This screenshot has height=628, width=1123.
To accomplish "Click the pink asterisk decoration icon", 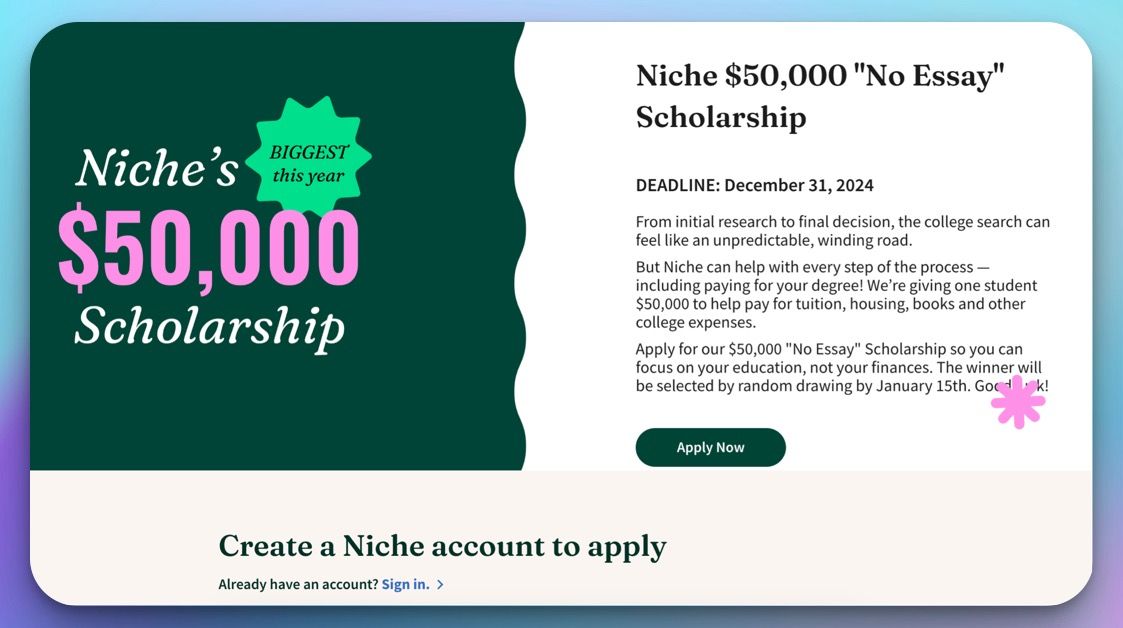I will click(1017, 402).
